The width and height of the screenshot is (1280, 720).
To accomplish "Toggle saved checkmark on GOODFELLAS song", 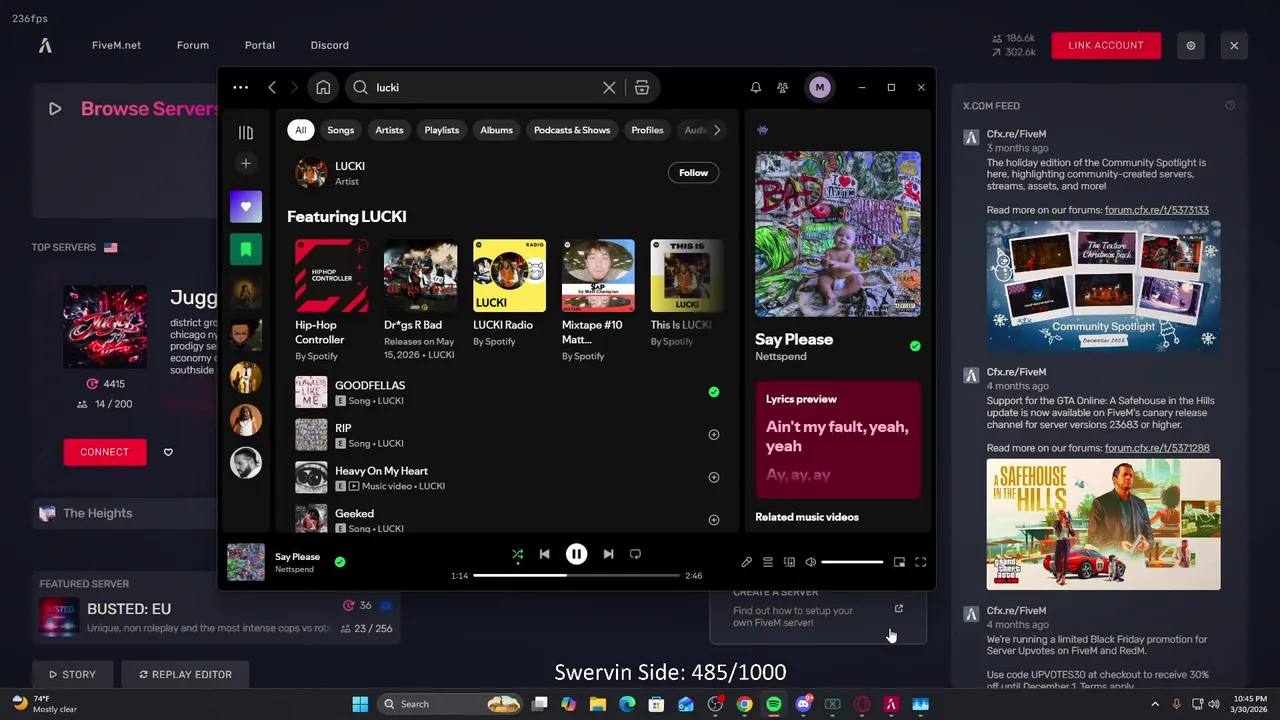I will (714, 392).
